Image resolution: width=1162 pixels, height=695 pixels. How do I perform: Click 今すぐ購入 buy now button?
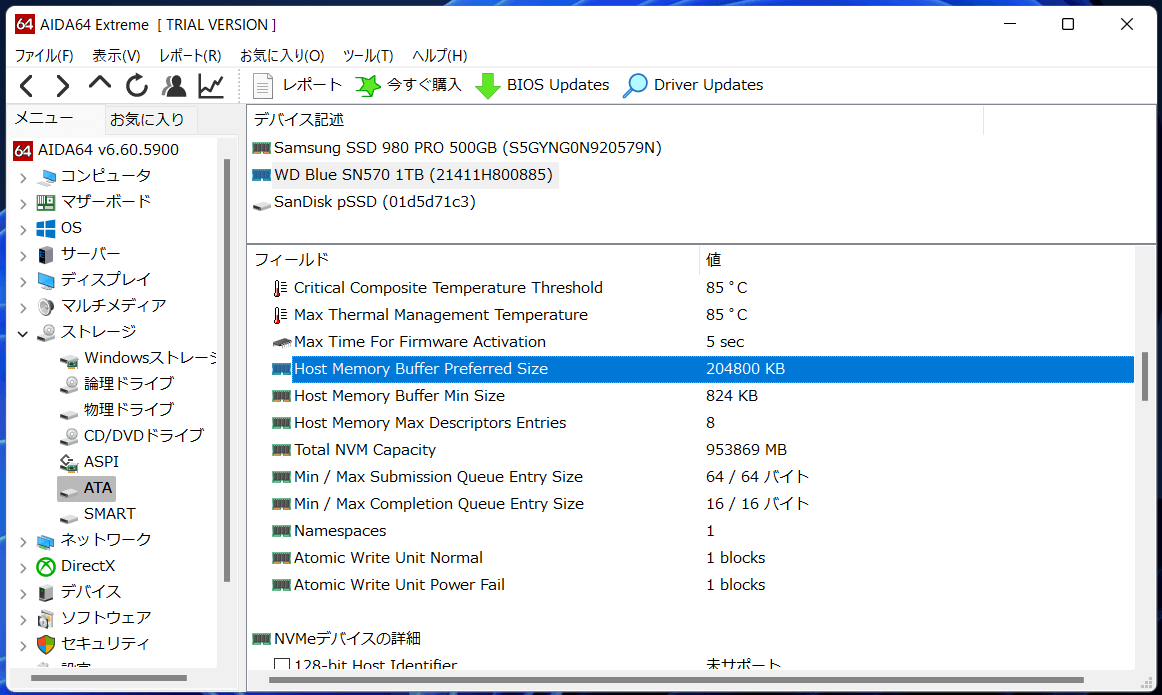[x=408, y=85]
